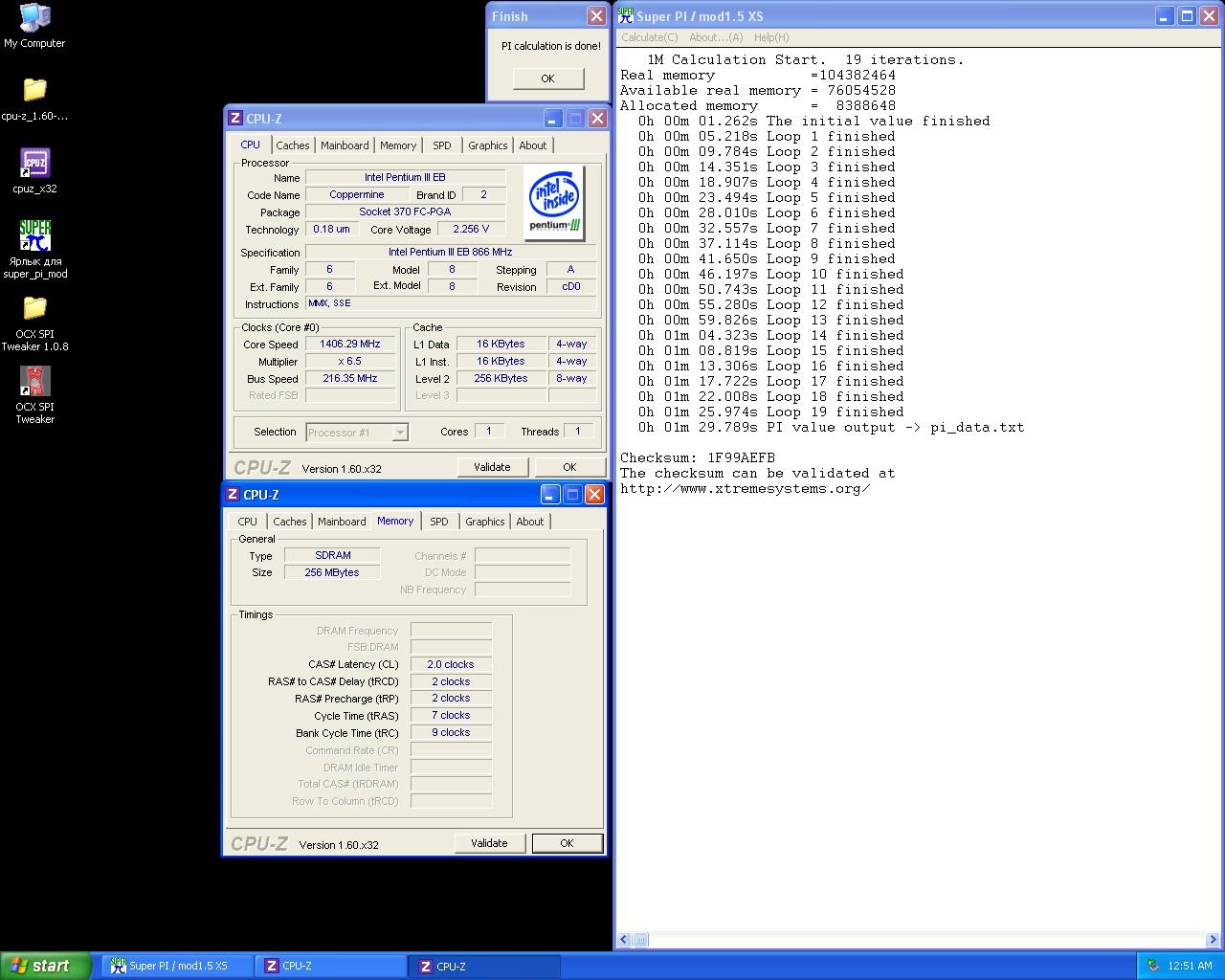Select the Memory tab in upper CPU-Z window

click(x=398, y=145)
